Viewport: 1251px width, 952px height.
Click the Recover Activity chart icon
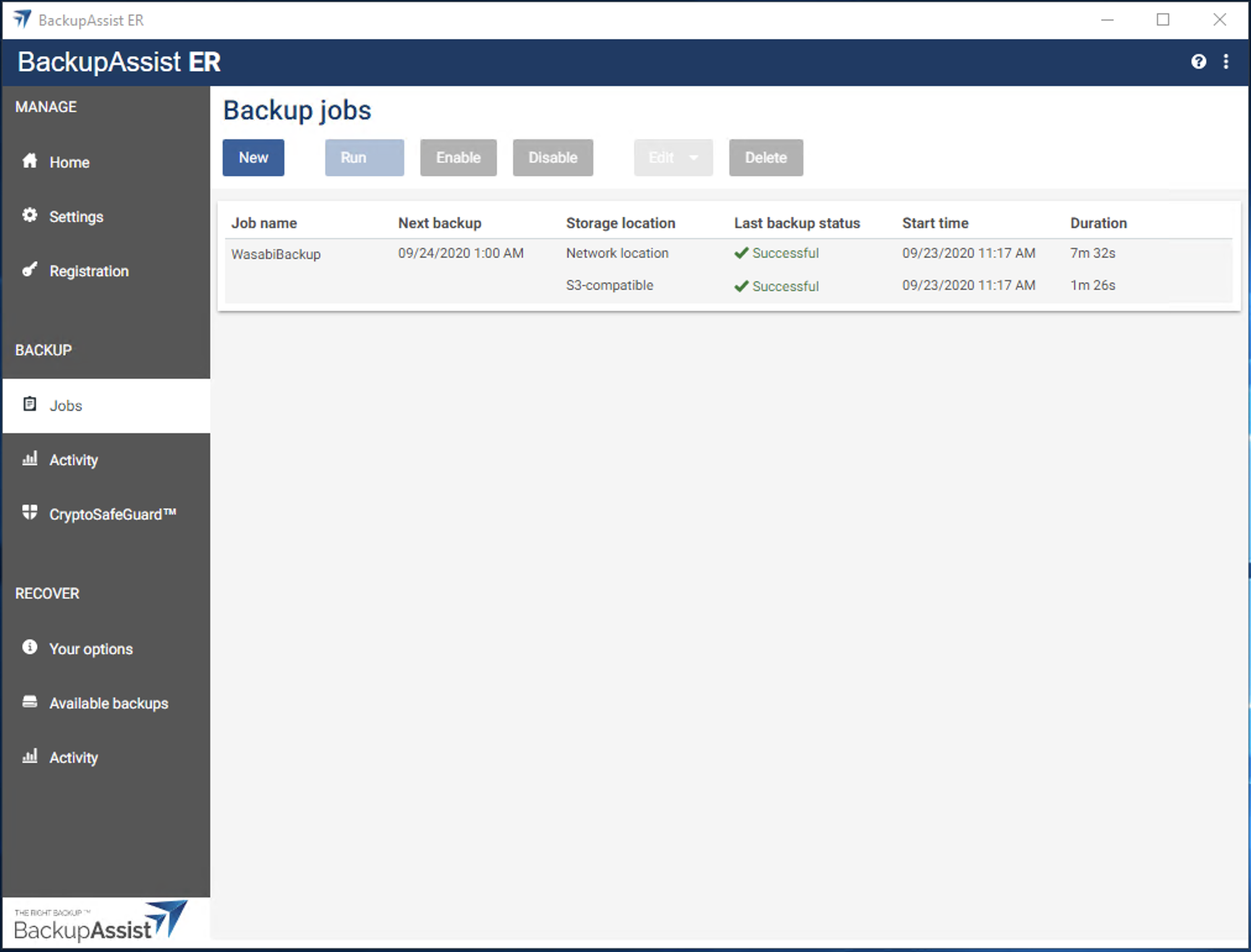(x=30, y=756)
